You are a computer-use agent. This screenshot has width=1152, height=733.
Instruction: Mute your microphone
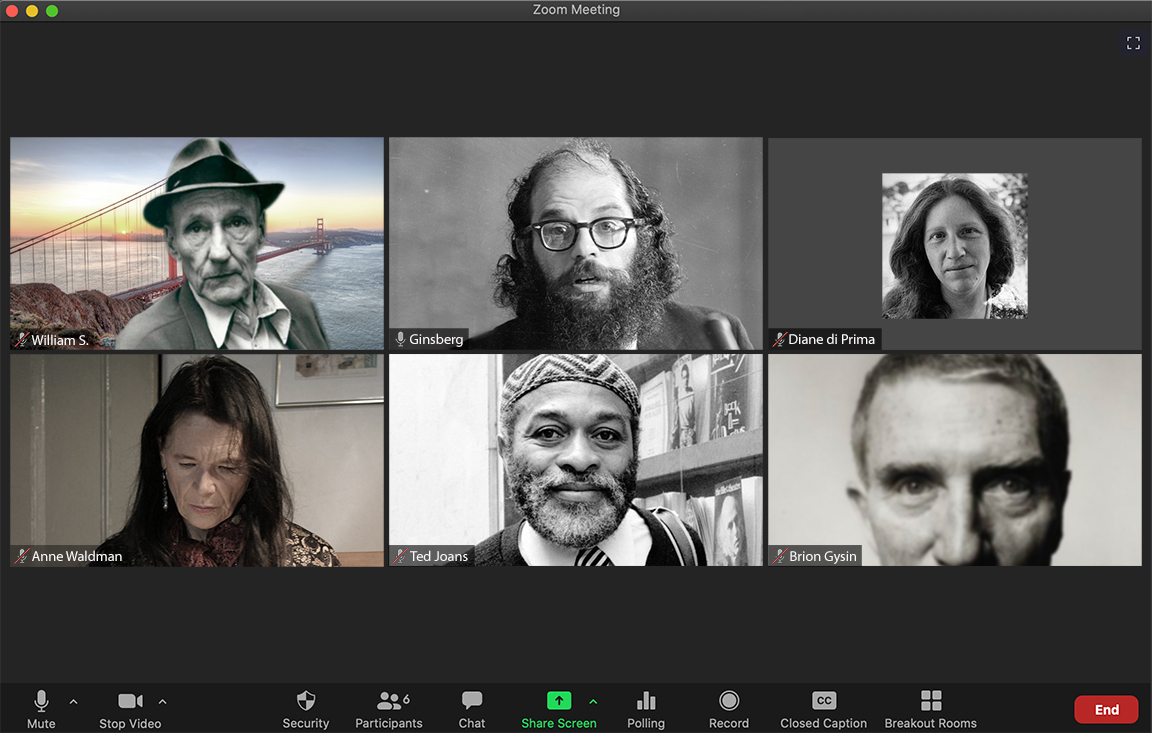click(x=41, y=701)
